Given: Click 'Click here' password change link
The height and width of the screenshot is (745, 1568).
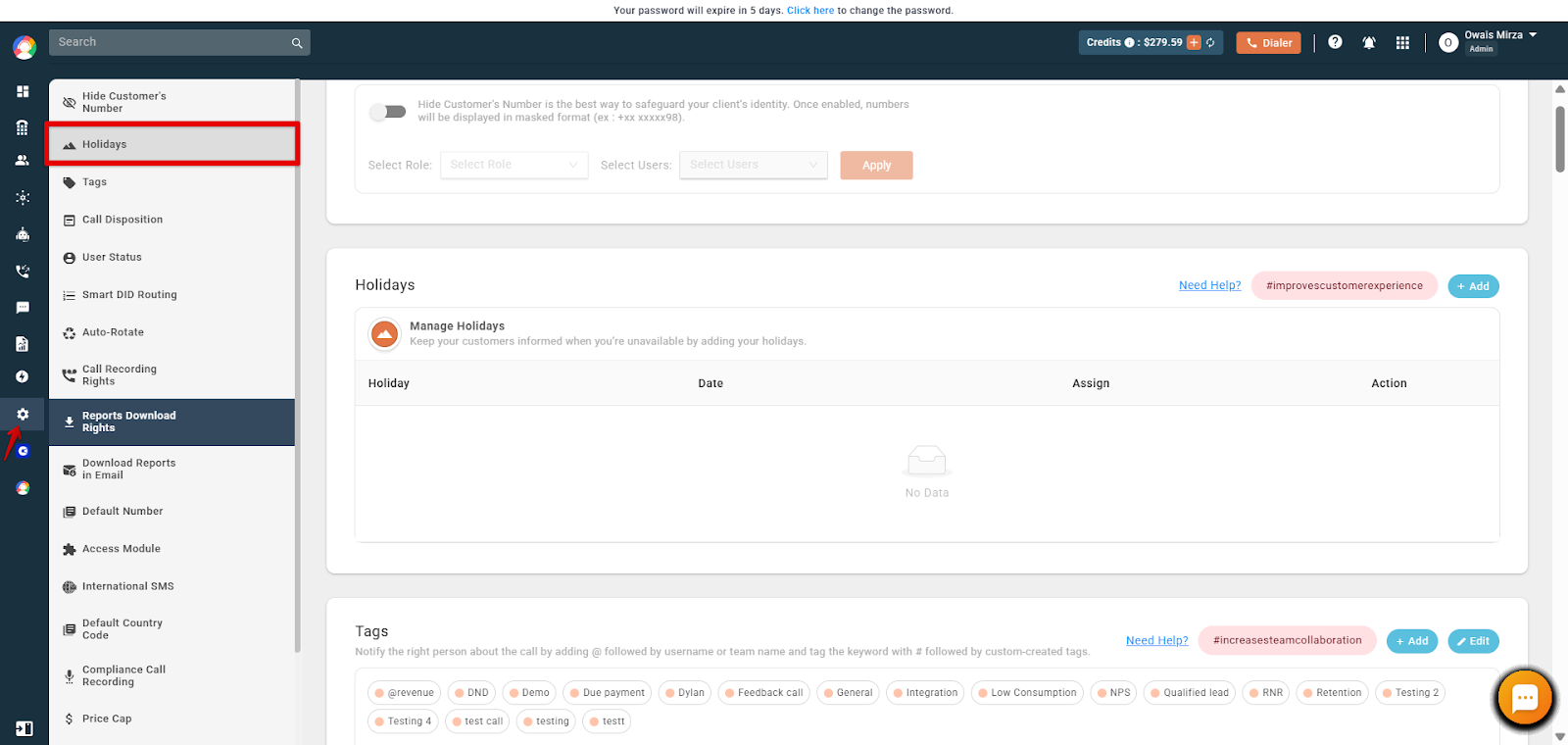Looking at the screenshot, I should click(810, 11).
